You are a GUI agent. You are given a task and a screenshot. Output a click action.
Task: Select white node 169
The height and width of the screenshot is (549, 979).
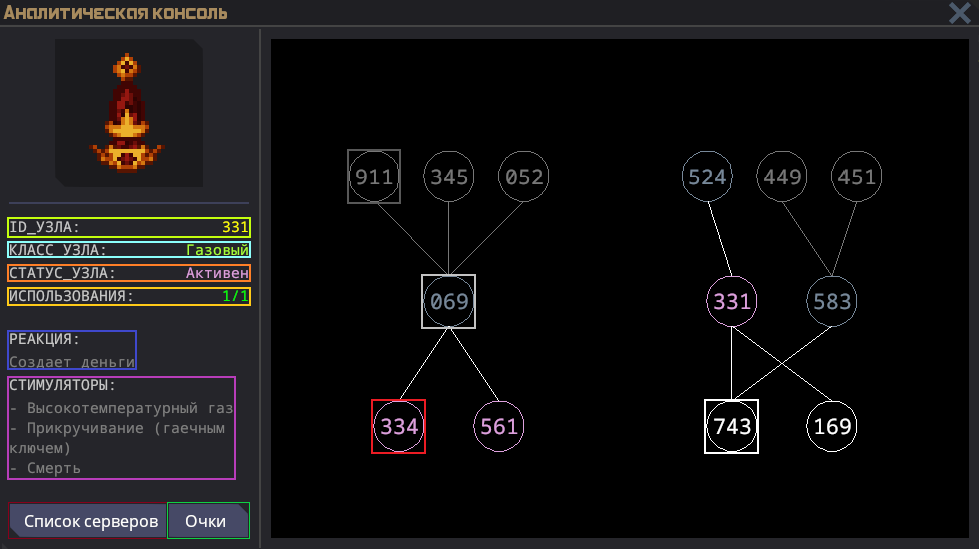pos(832,427)
